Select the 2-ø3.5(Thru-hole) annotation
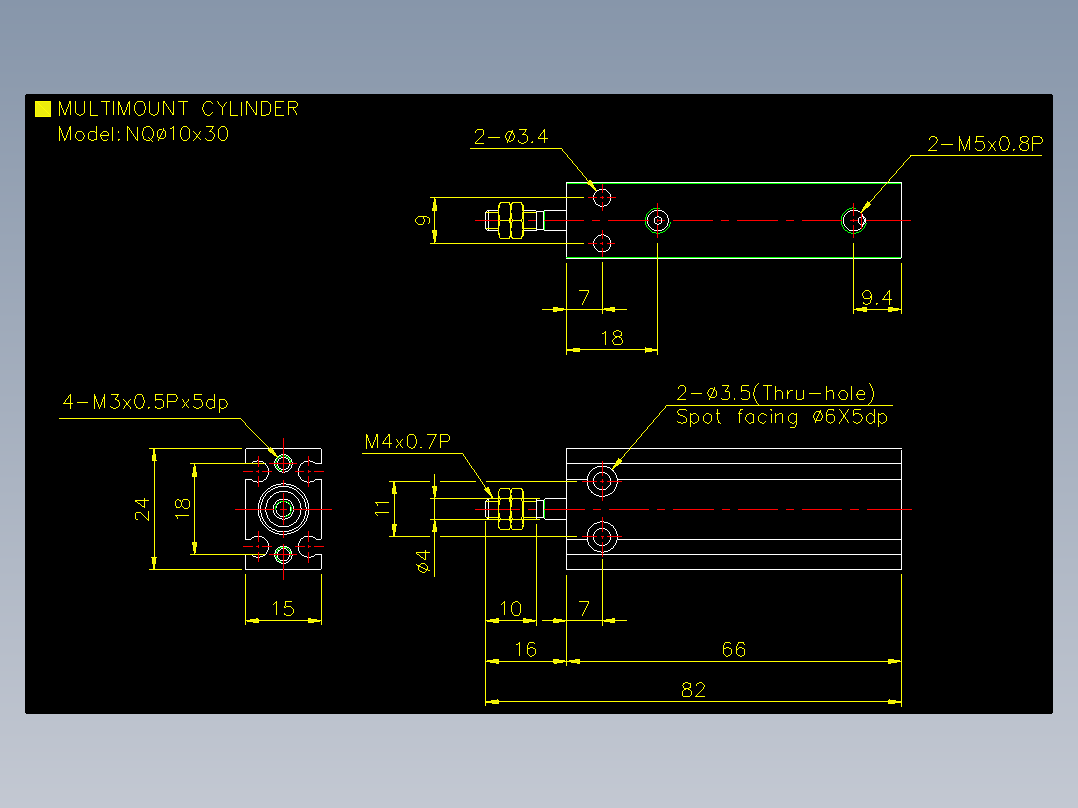The width and height of the screenshot is (1078, 808). coord(776,393)
